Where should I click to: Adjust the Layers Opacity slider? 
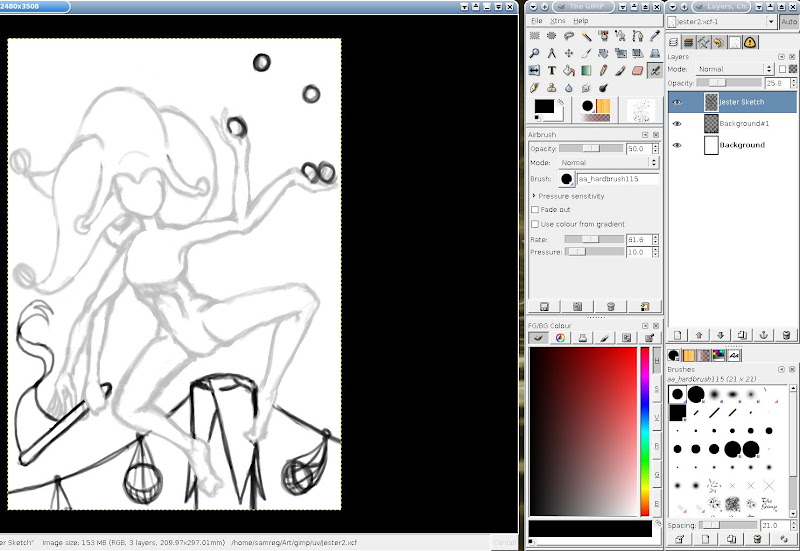pos(729,83)
